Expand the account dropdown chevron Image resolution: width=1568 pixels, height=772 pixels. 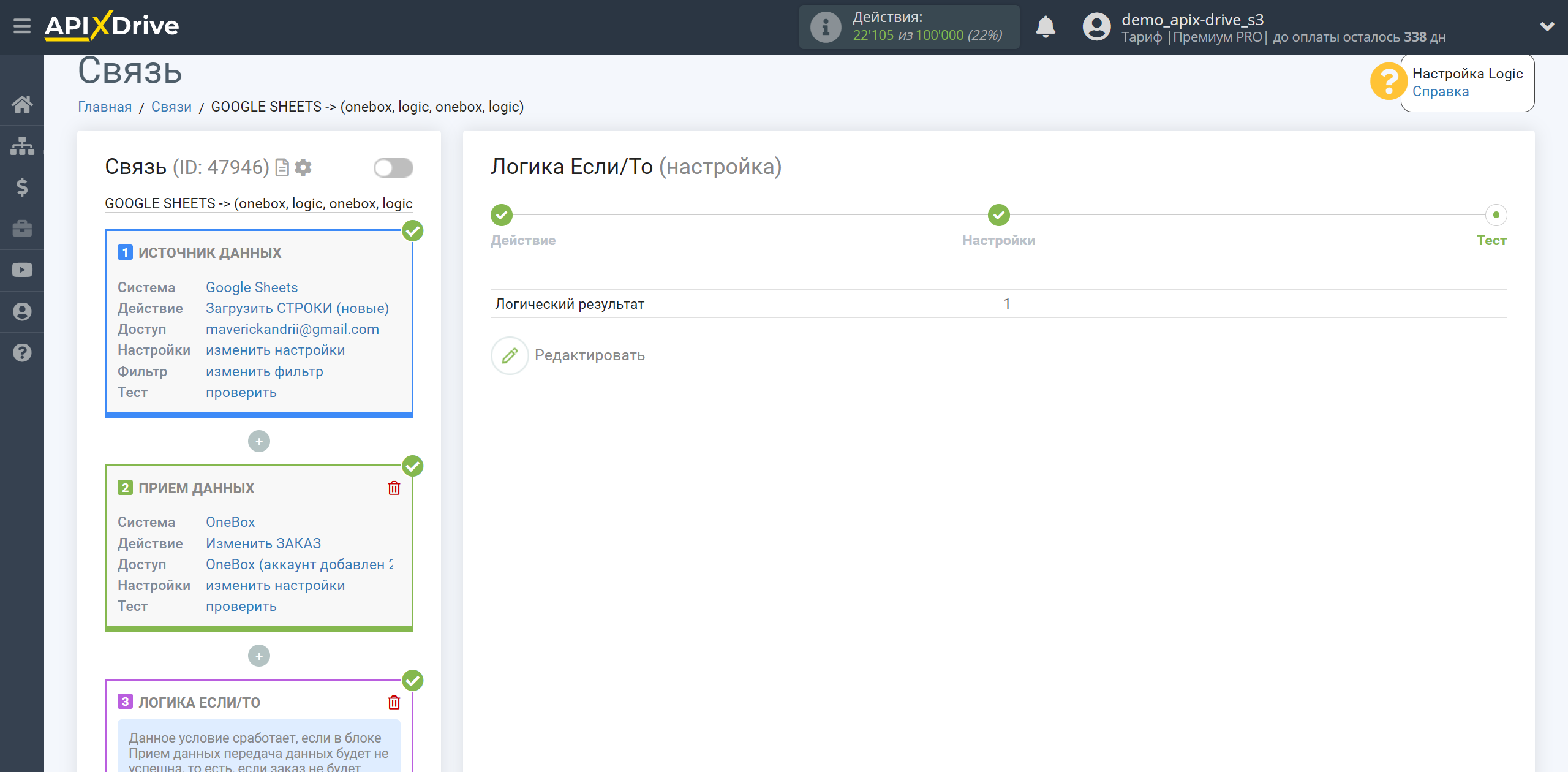click(x=1547, y=26)
